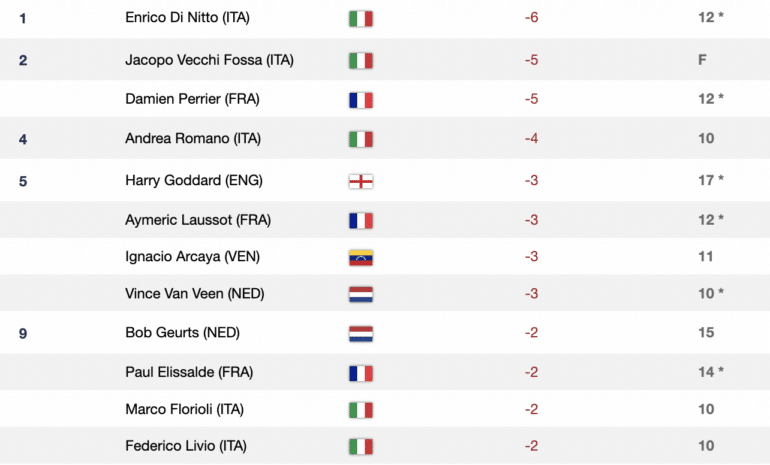The height and width of the screenshot is (465, 770).
Task: Click Ignacio Arcaya (VEN) name
Action: tap(192, 257)
